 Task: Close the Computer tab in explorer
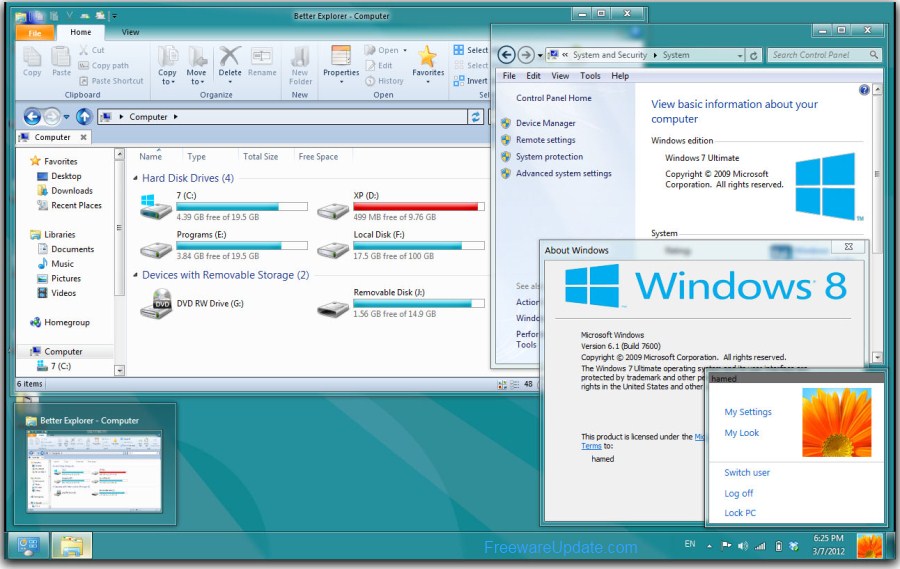click(84, 137)
